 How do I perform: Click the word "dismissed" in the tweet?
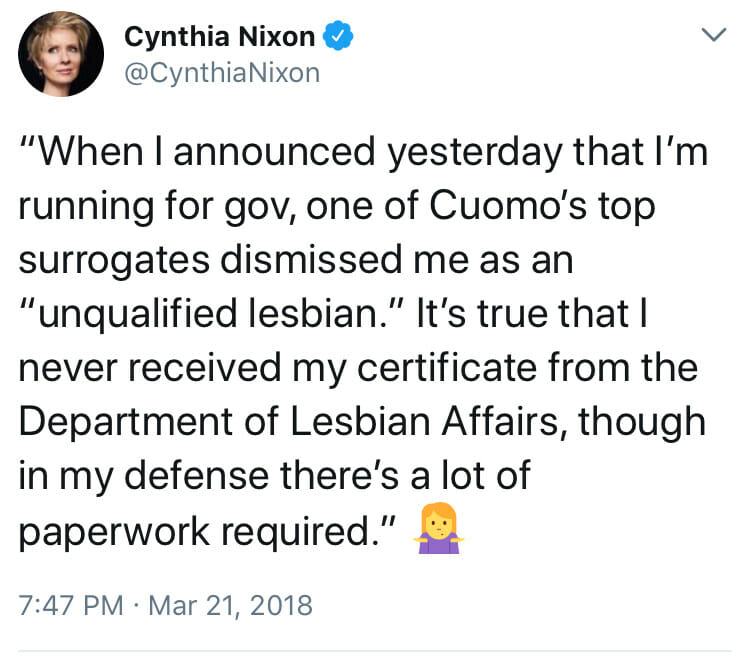[311, 259]
